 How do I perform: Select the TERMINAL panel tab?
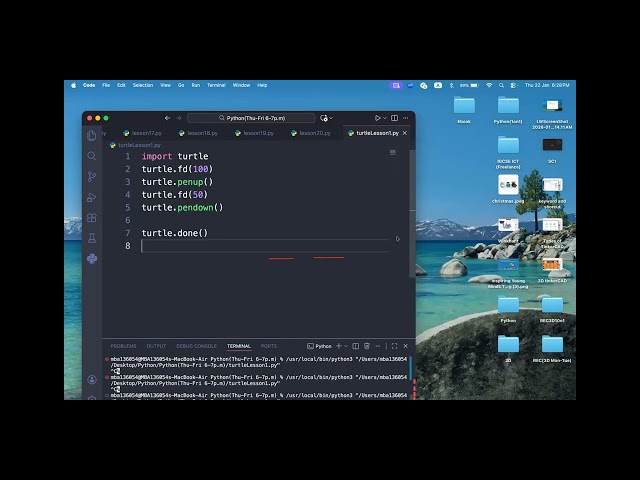pyautogui.click(x=239, y=346)
